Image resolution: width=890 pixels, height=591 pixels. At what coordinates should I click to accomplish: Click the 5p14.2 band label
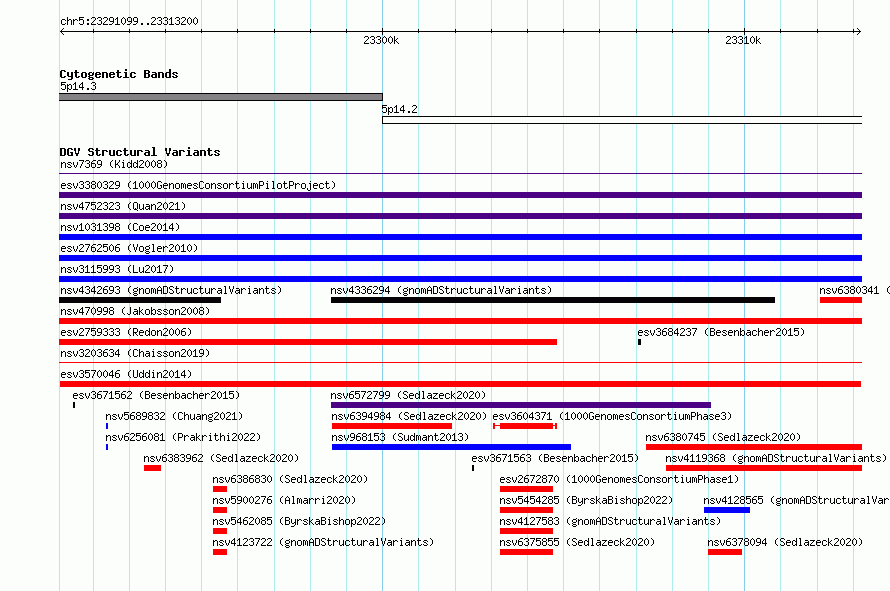(x=400, y=110)
